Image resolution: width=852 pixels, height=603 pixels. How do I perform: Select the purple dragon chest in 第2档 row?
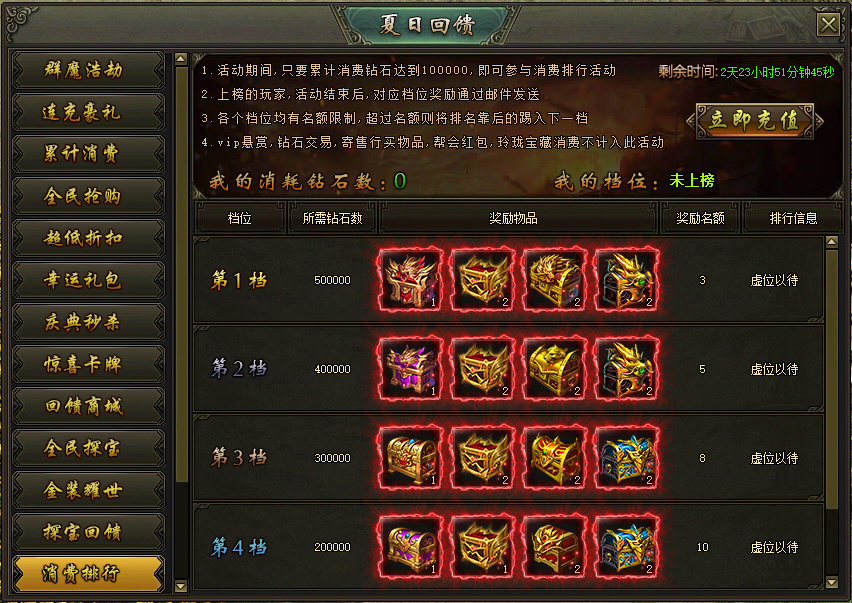(410, 369)
